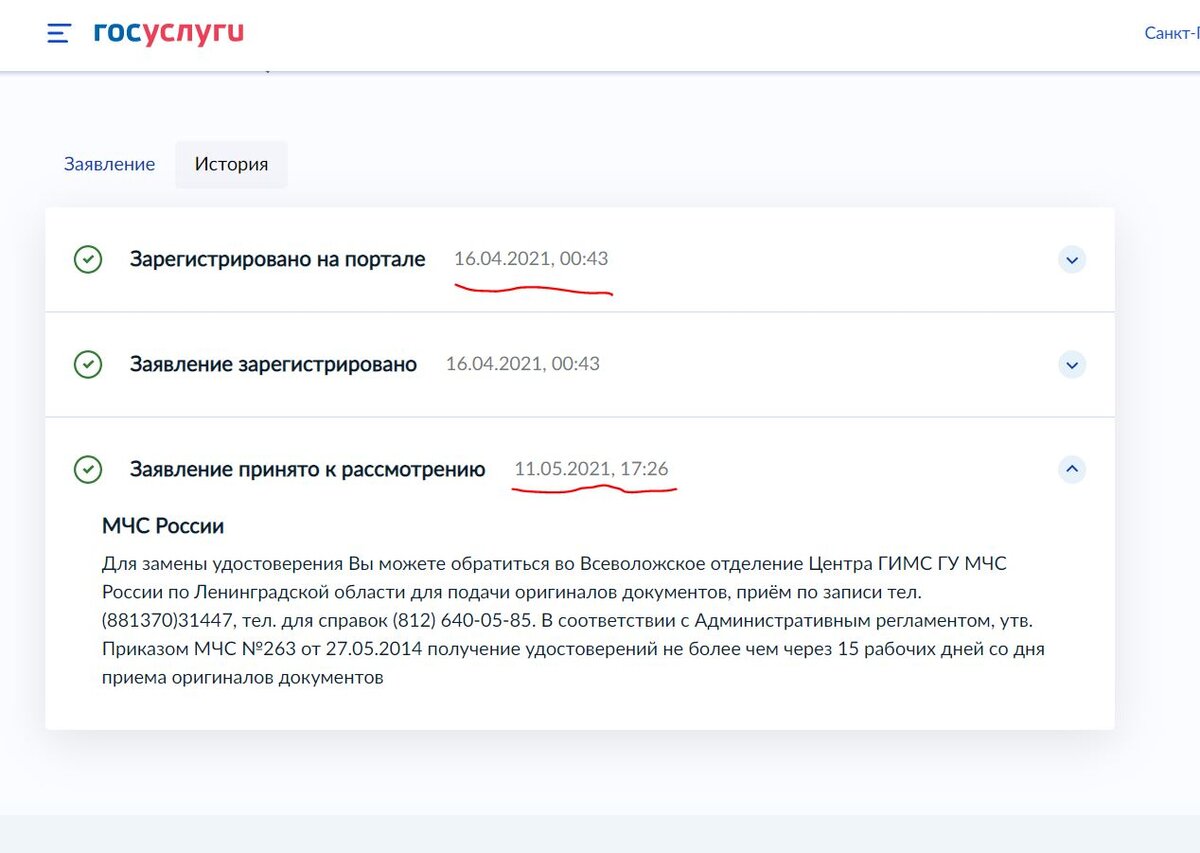Click the green checkmark beside Зарегистрировано на портале
This screenshot has width=1200, height=853.
pyautogui.click(x=88, y=260)
